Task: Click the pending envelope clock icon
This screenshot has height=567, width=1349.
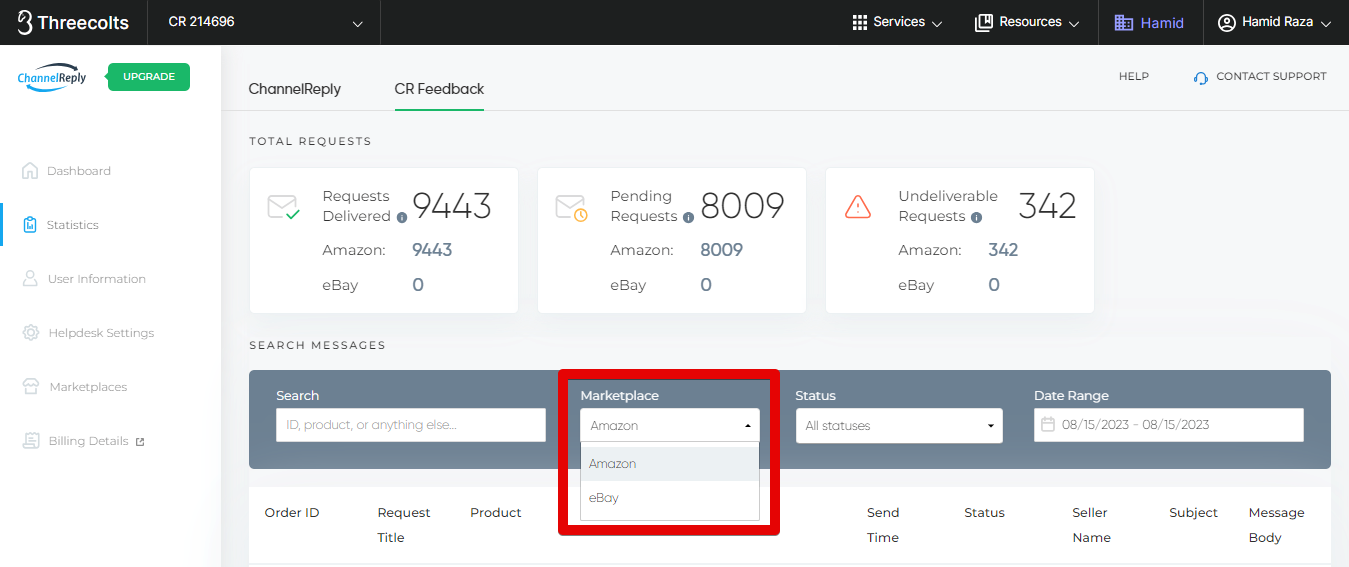Action: pos(572,207)
